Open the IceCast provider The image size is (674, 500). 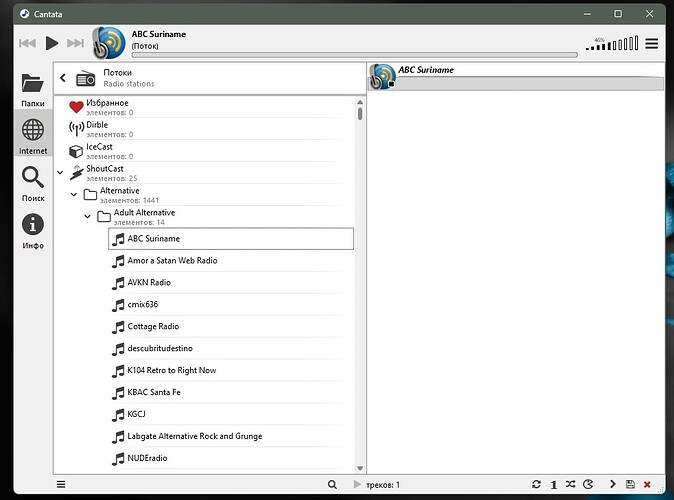[x=211, y=151]
